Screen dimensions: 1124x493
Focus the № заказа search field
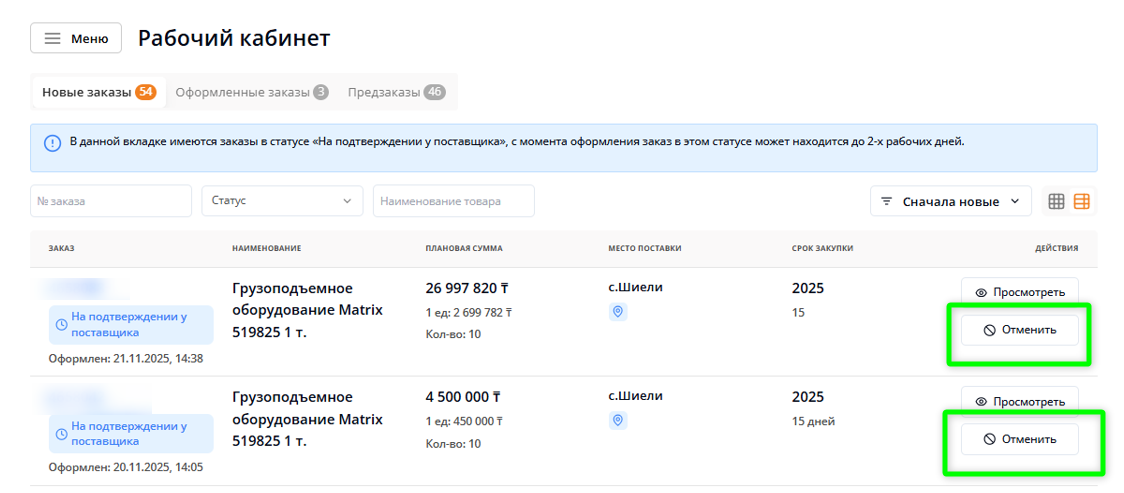pos(110,201)
